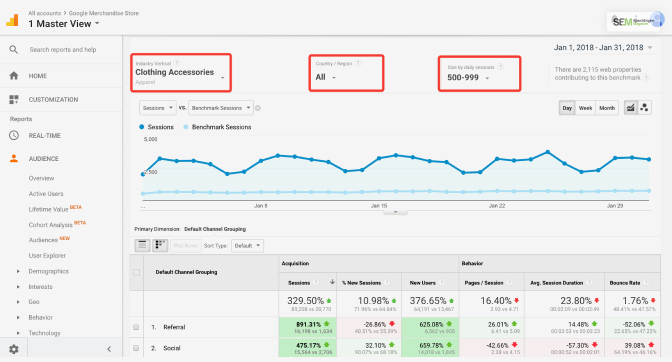
Task: Select the Week chart interval tab
Action: [585, 108]
